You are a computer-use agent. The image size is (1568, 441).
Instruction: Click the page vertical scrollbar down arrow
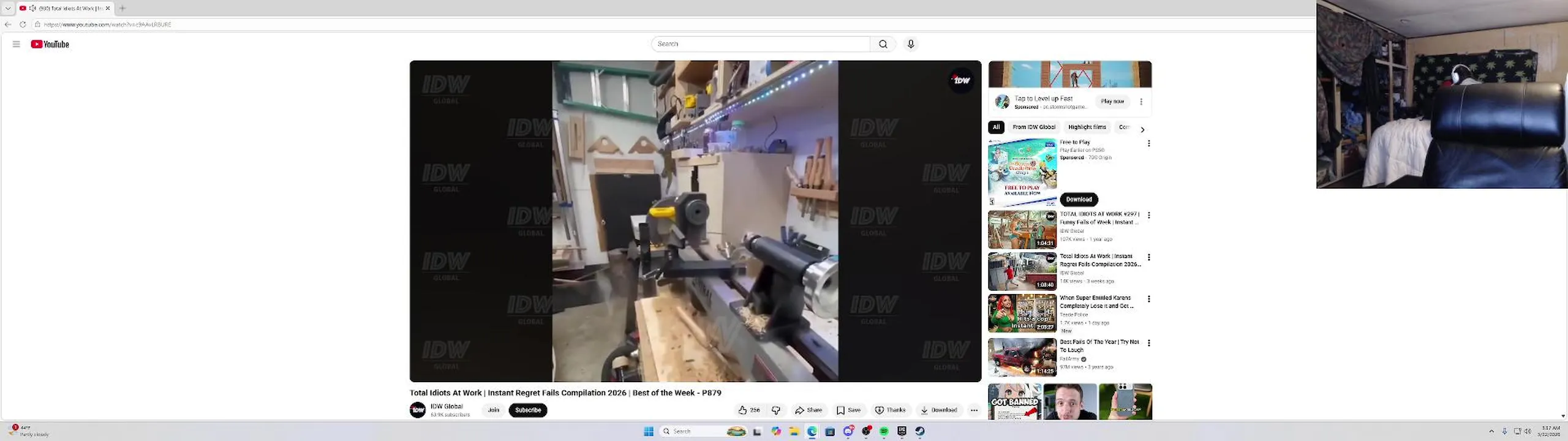pyautogui.click(x=1564, y=416)
